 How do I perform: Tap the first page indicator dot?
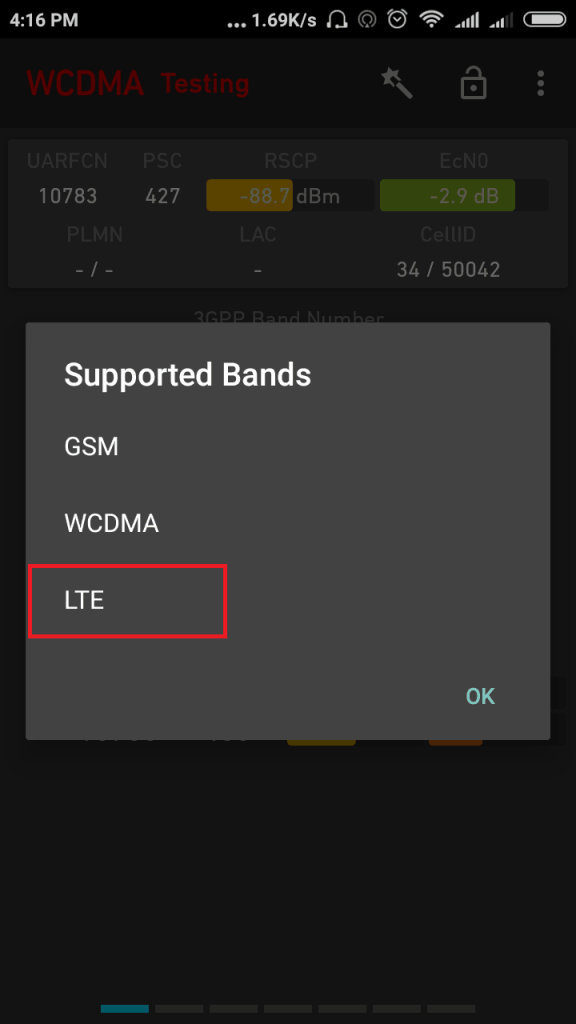124,1009
